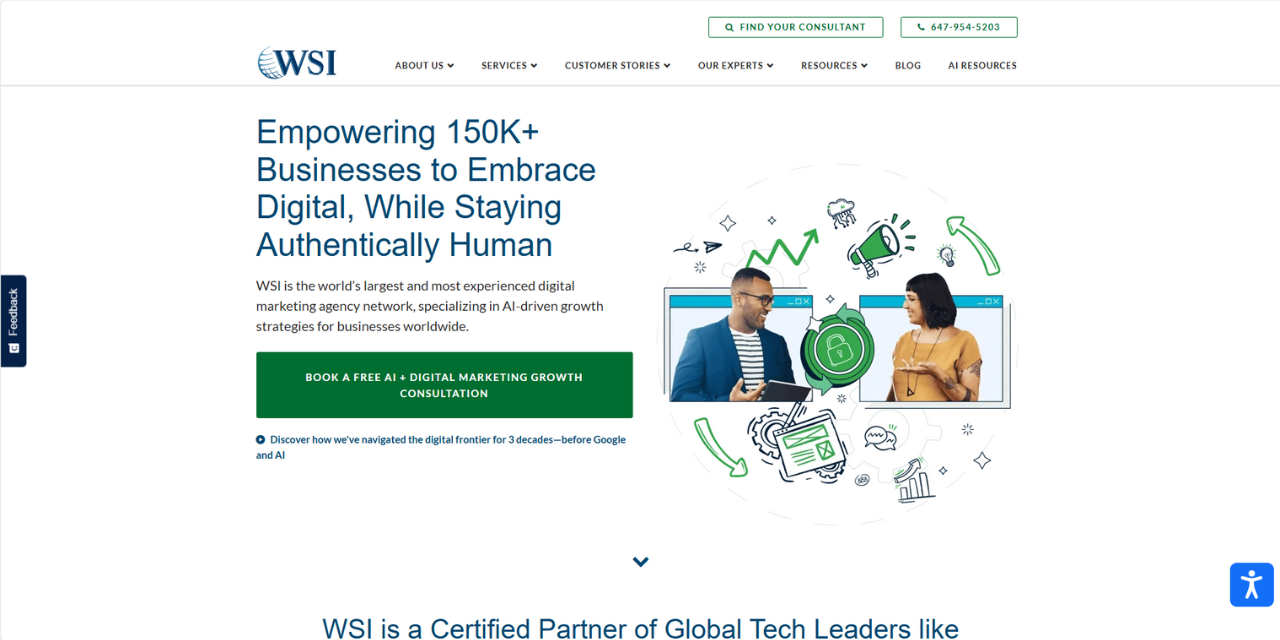Image resolution: width=1280 pixels, height=640 pixels.
Task: Click the down chevron below the hero
Action: pos(641,562)
